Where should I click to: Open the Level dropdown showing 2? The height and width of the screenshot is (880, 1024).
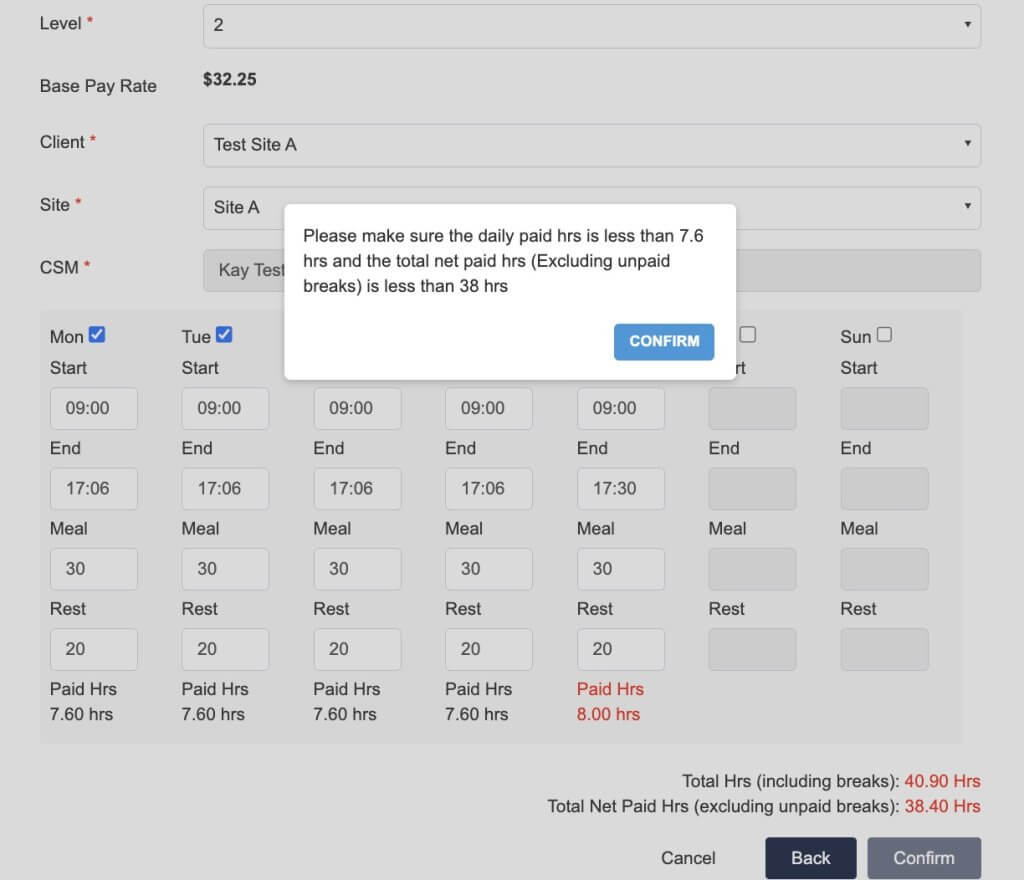[x=592, y=25]
